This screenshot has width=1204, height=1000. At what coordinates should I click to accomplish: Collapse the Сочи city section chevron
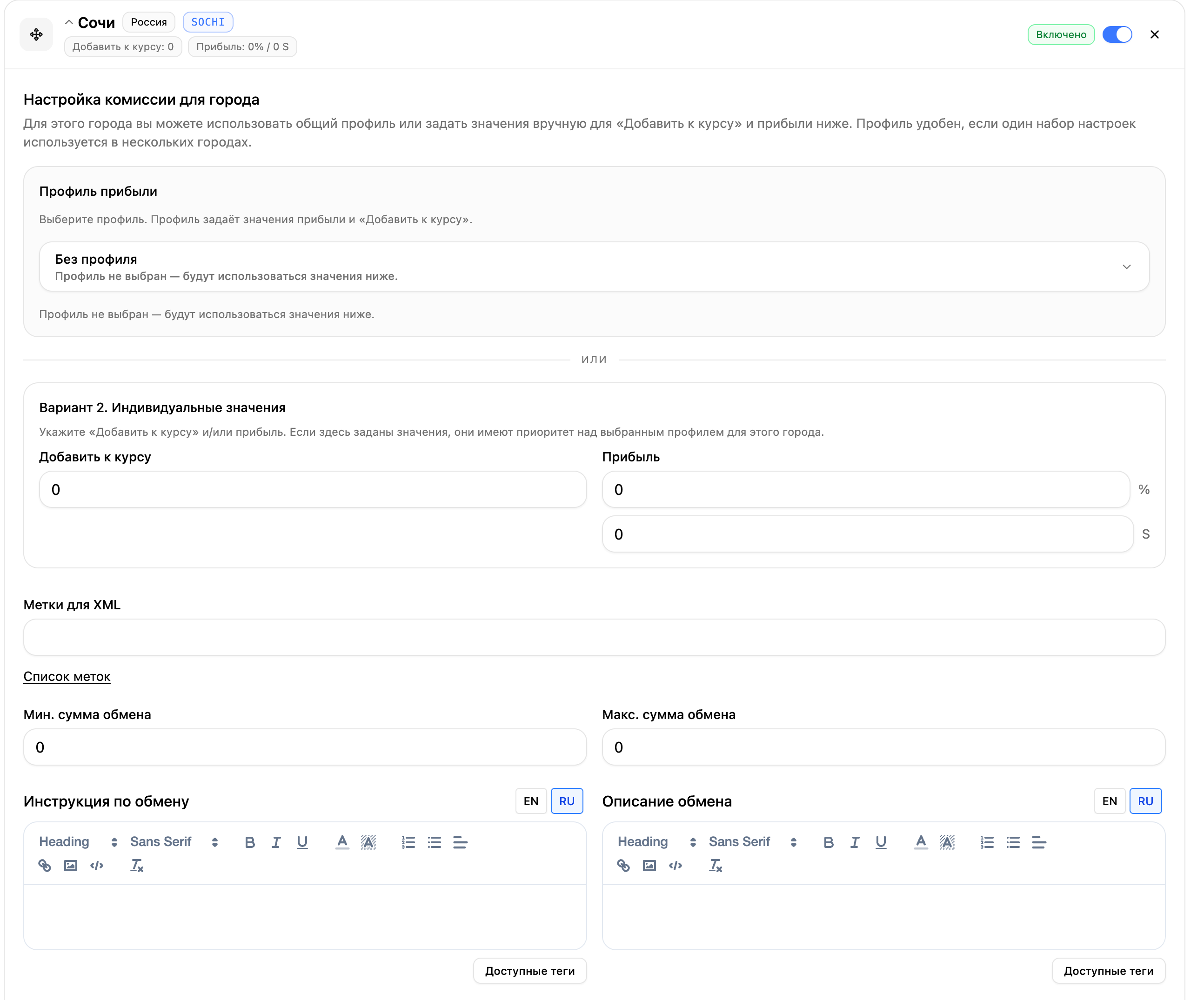(x=69, y=22)
